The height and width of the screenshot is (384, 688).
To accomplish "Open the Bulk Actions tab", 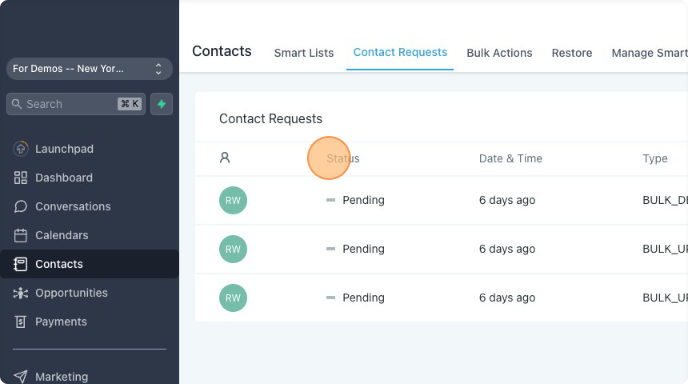I will pyautogui.click(x=499, y=53).
